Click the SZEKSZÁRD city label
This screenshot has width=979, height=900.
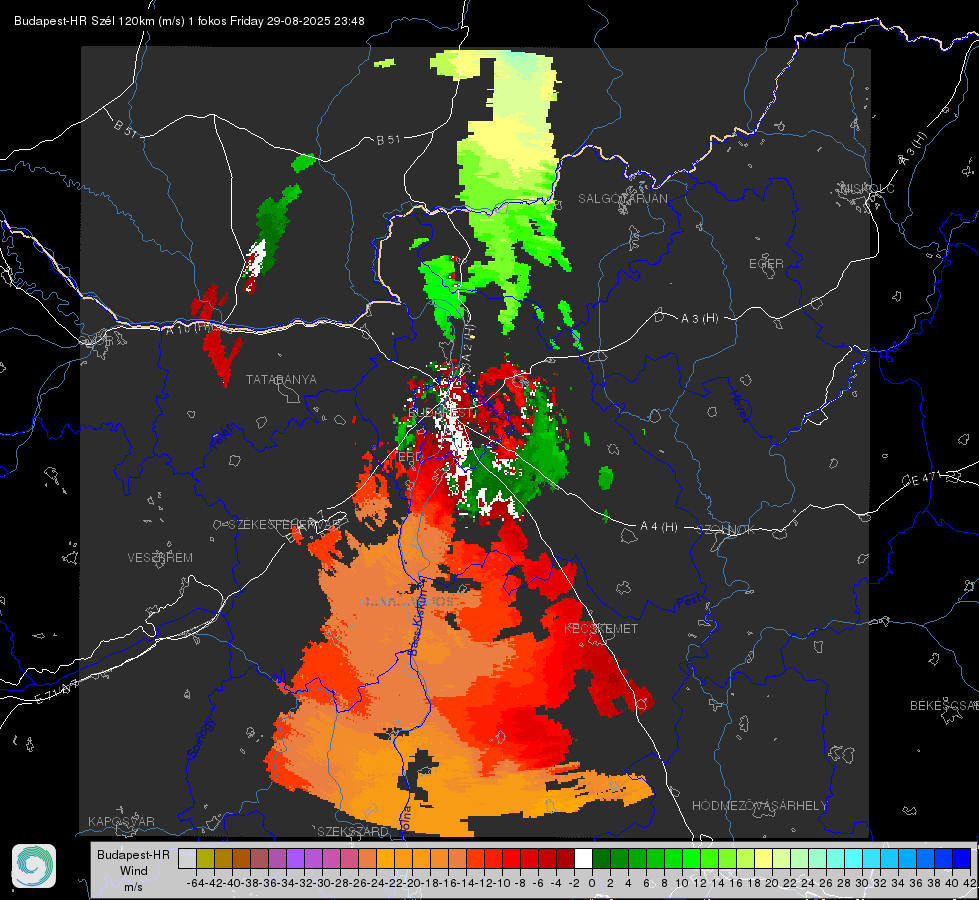pyautogui.click(x=353, y=831)
